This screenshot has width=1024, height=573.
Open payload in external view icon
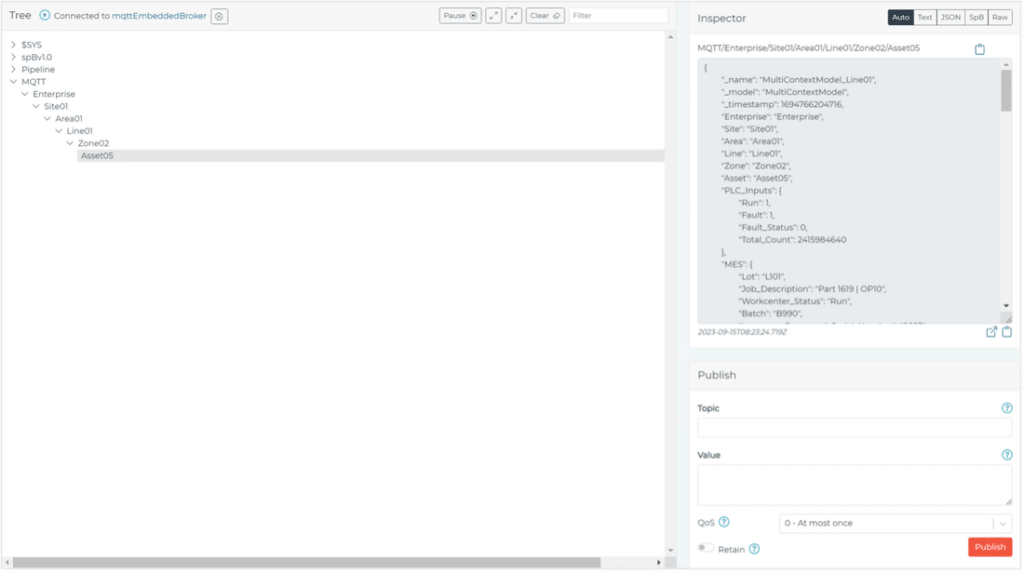991,332
